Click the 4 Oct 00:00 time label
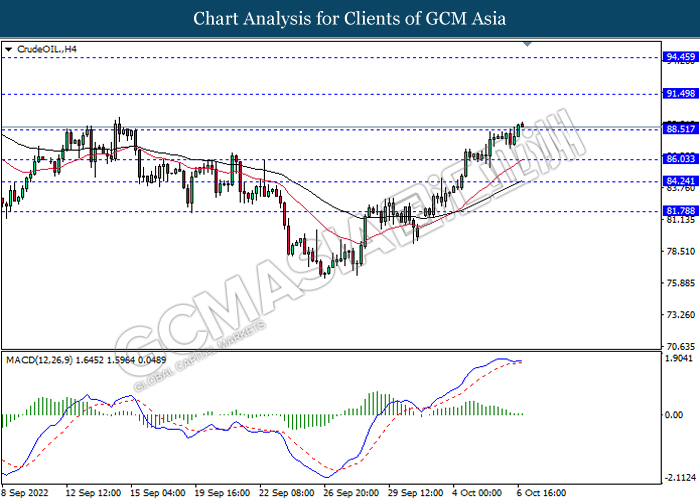 pos(478,493)
